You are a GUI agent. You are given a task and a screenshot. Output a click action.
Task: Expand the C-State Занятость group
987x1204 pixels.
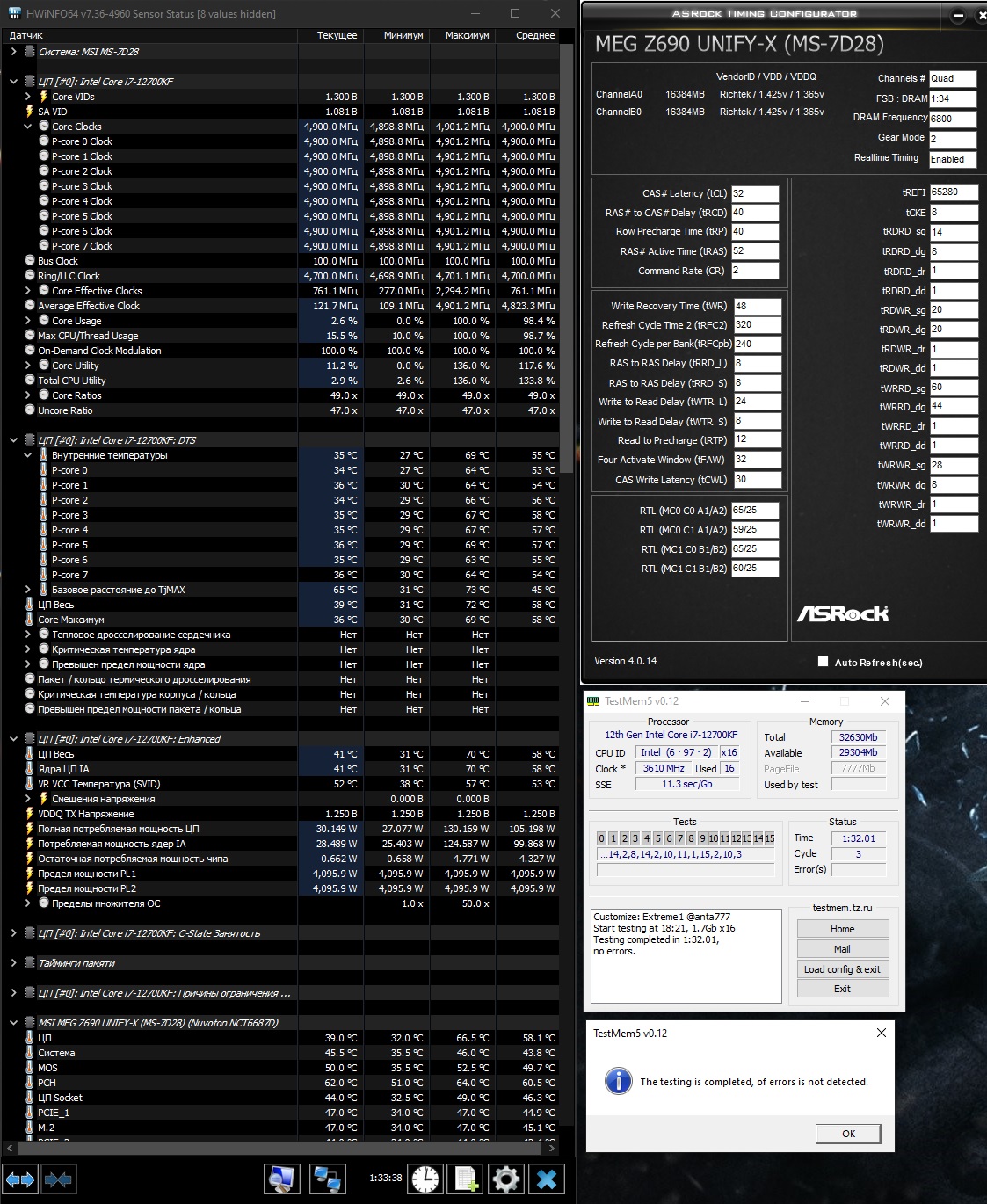coord(13,933)
